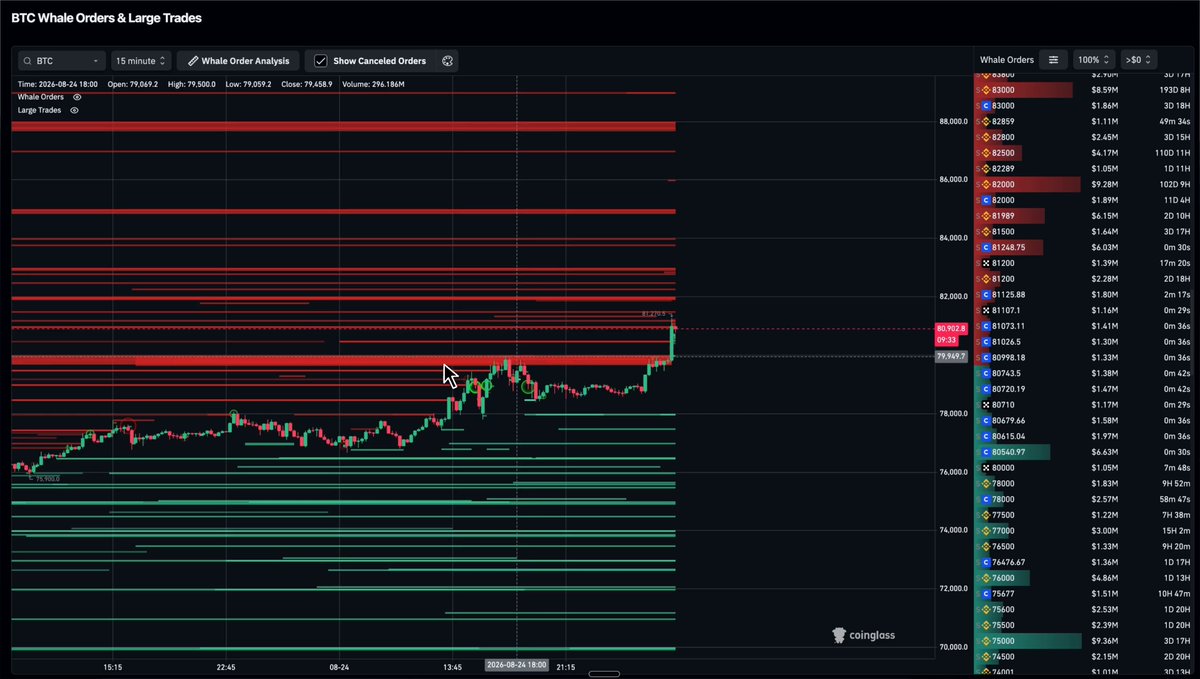Click the 79,949.7 price marker on axis

click(951, 356)
